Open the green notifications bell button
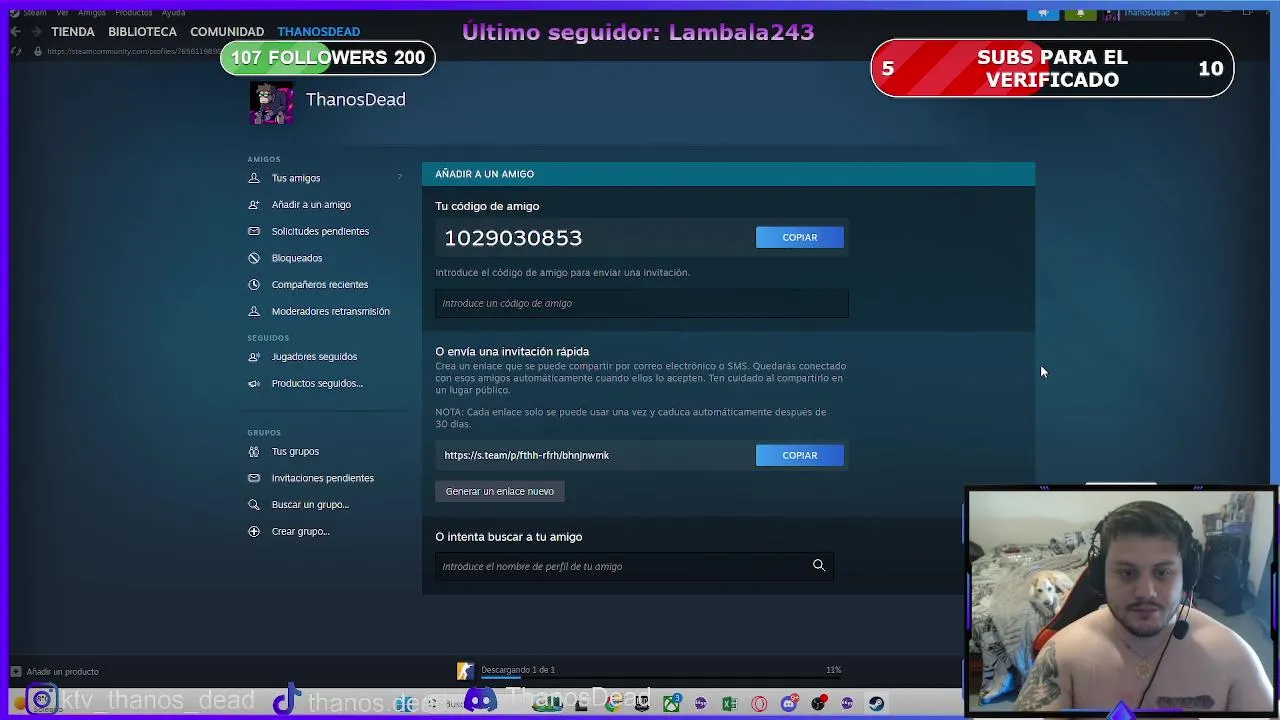The height and width of the screenshot is (720, 1280). [1081, 13]
